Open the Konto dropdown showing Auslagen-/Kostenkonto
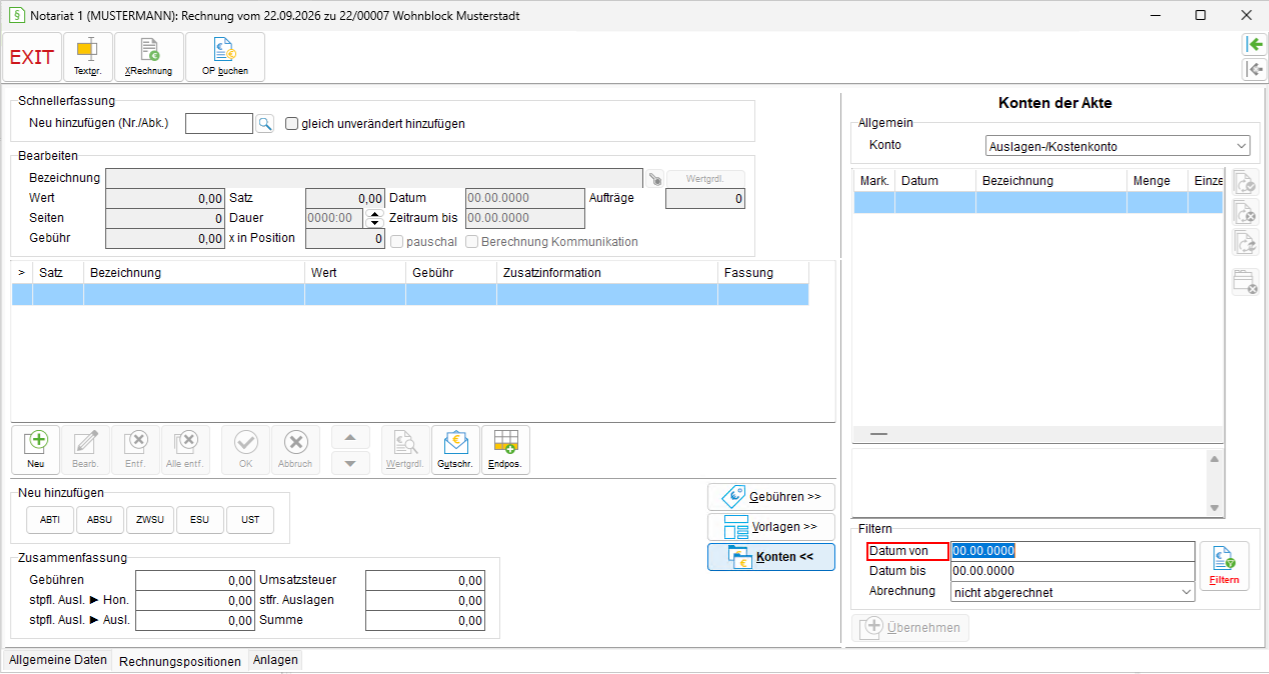This screenshot has height=674, width=1269. point(1118,146)
